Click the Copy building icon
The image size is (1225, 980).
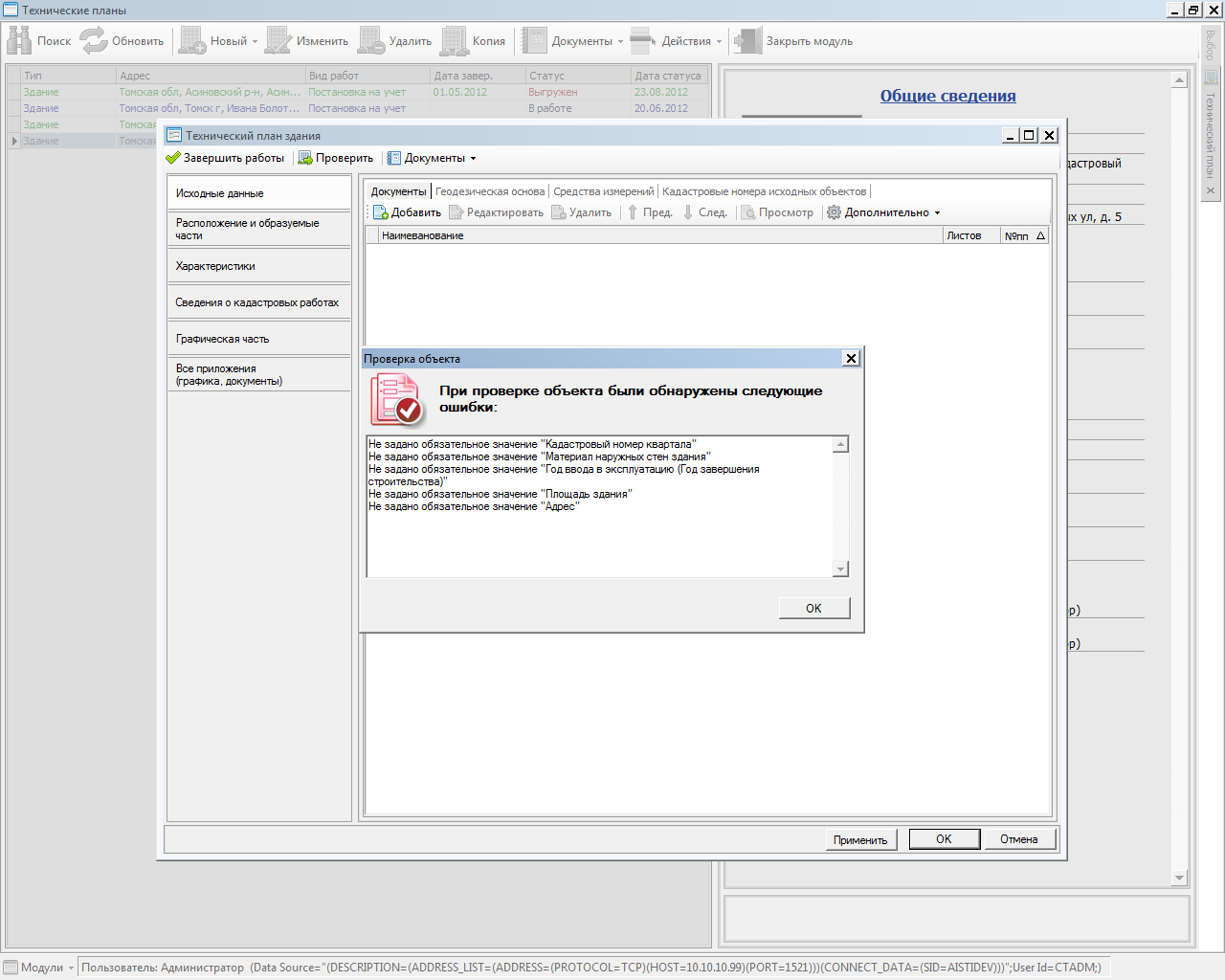click(x=455, y=40)
